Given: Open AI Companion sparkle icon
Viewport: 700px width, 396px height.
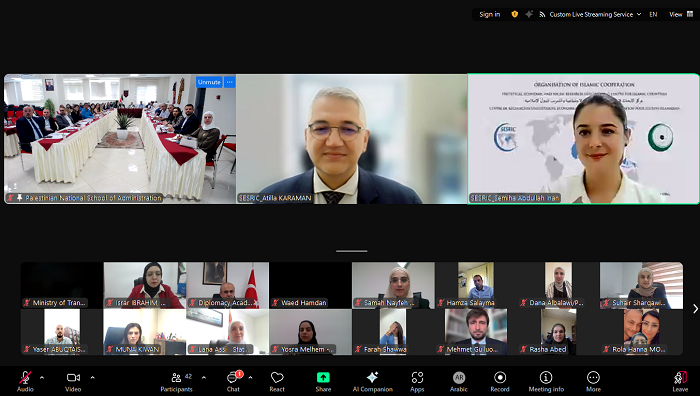Looking at the screenshot, I should click(x=372, y=377).
